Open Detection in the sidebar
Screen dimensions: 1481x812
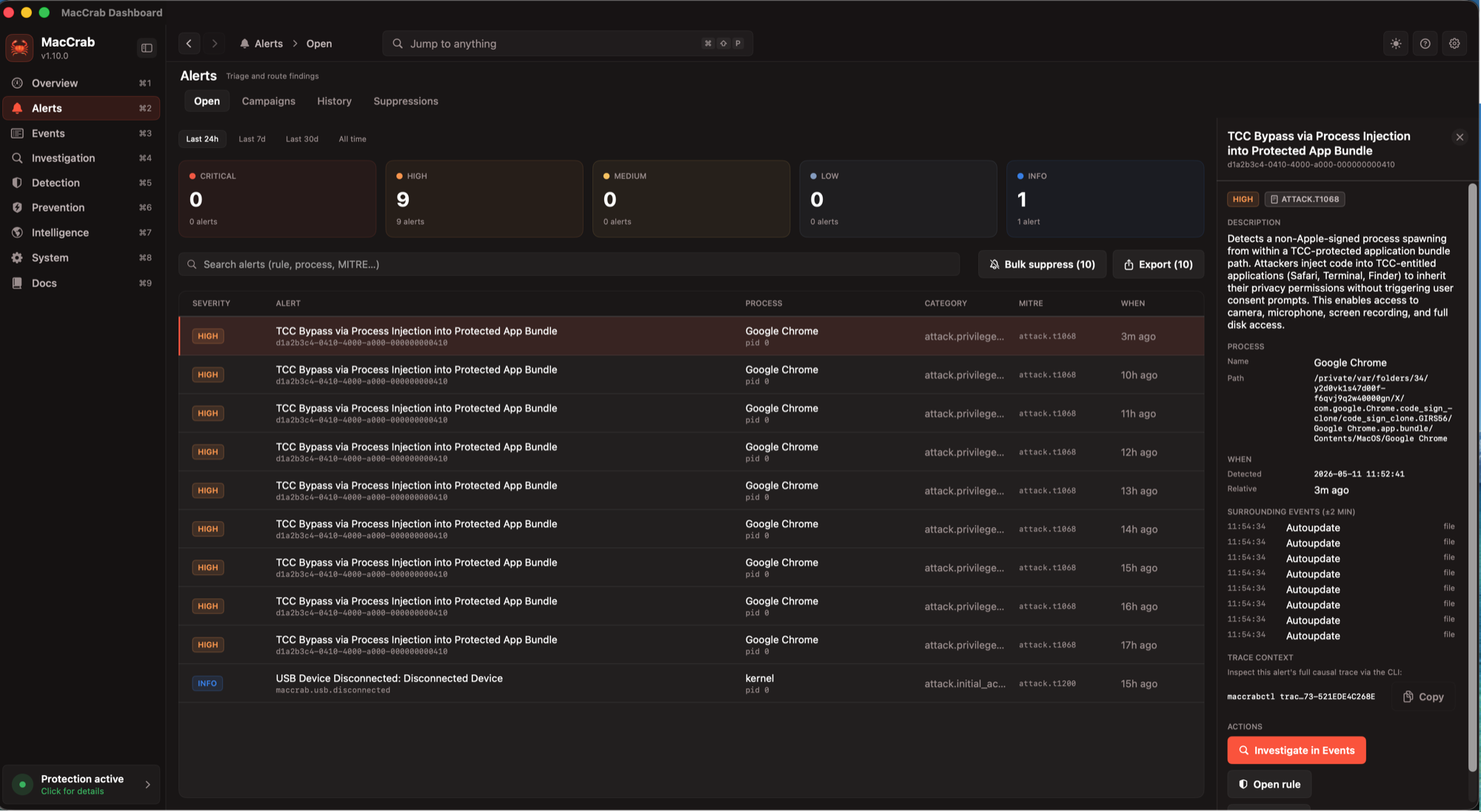81,183
